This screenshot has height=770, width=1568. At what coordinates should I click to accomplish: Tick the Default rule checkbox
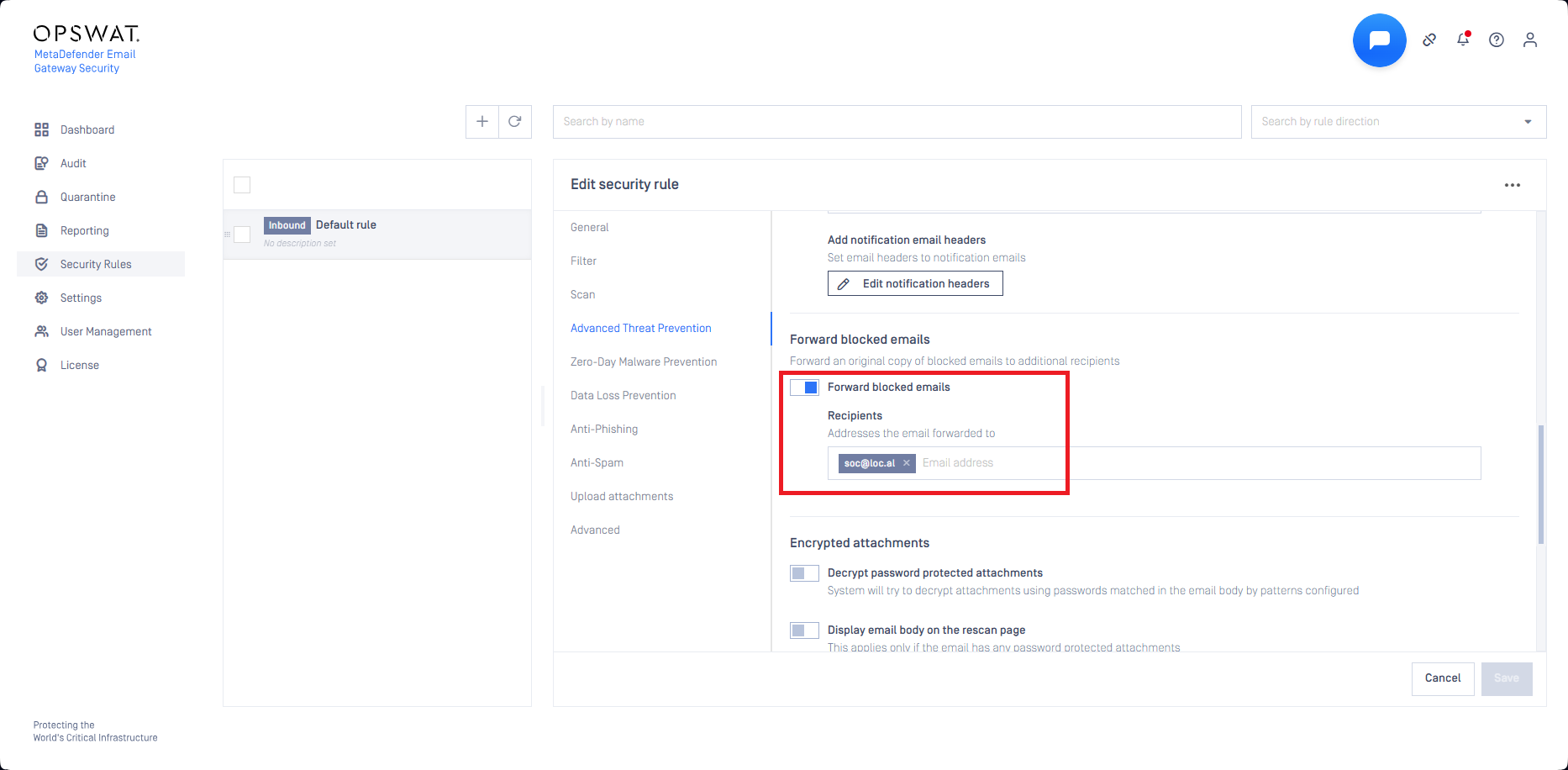[242, 235]
